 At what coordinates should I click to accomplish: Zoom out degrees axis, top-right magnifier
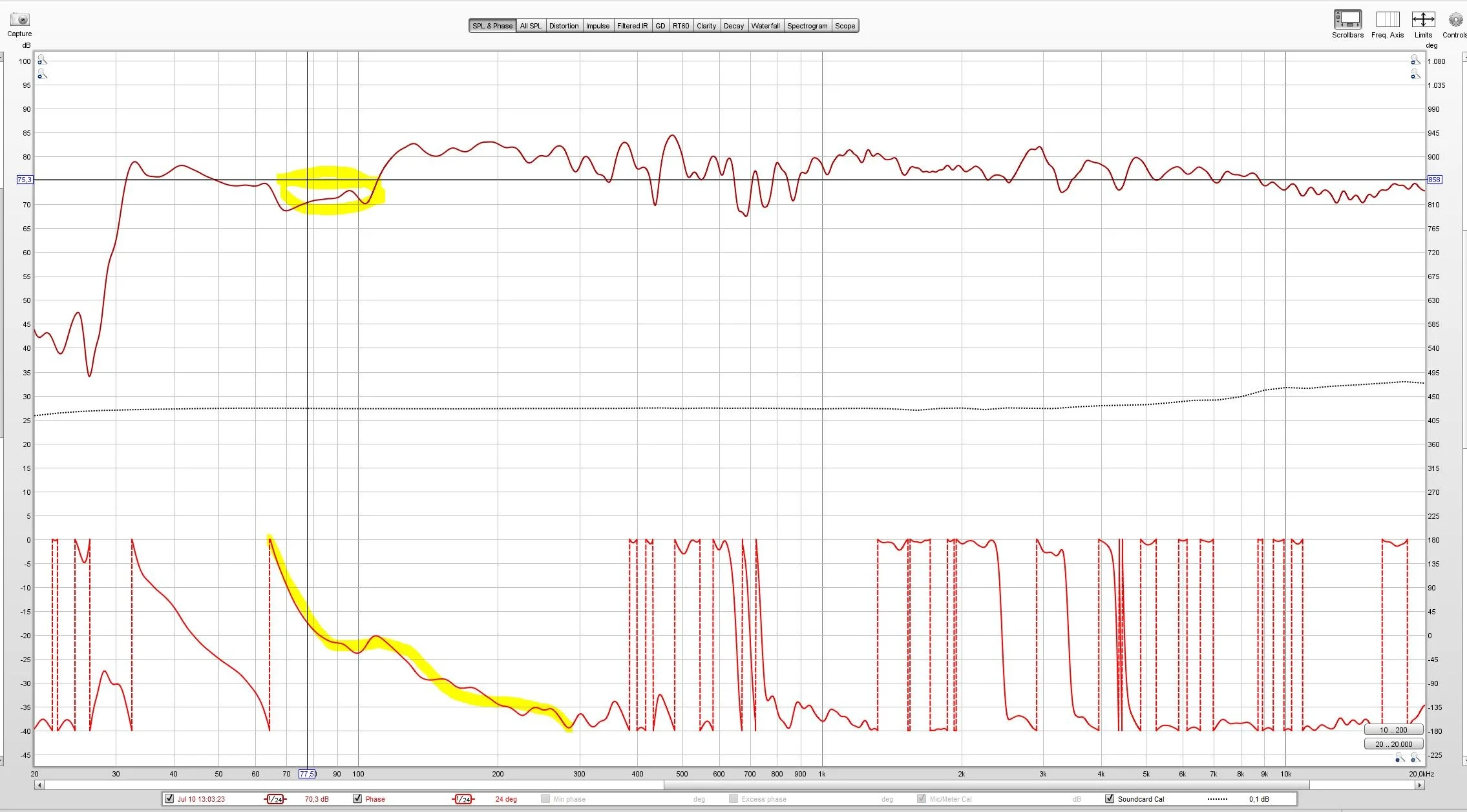(1415, 75)
